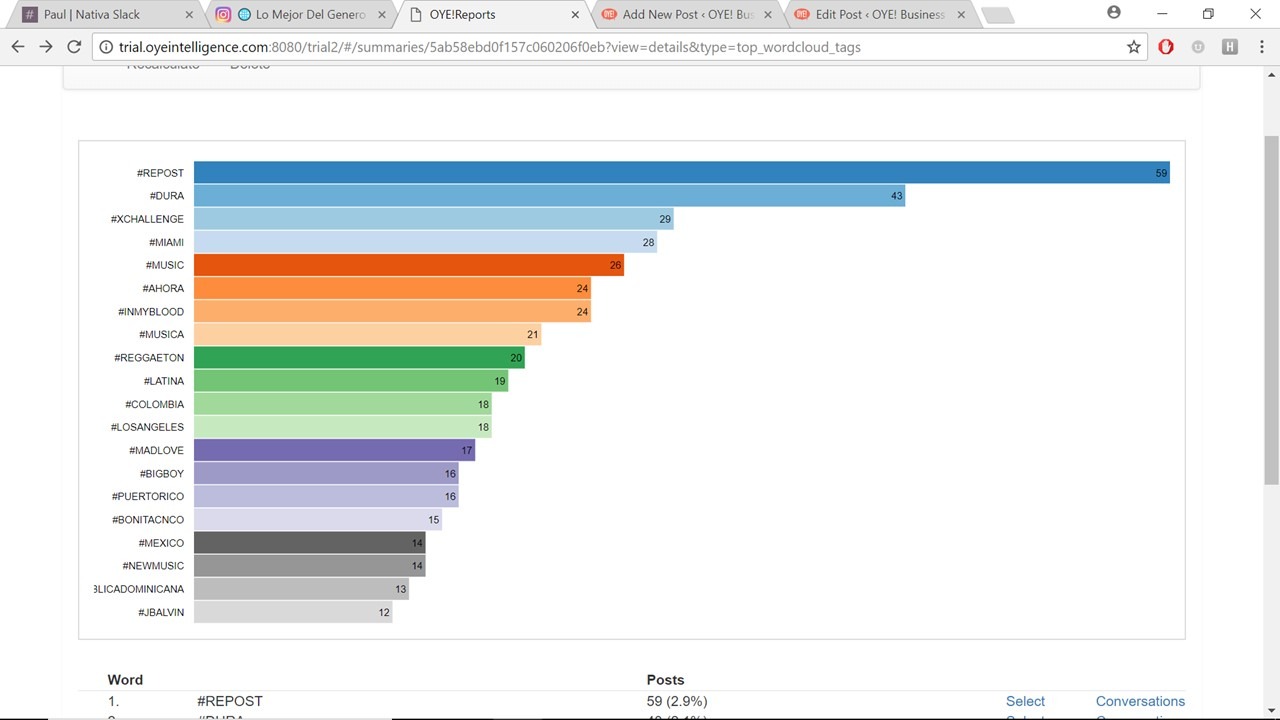Viewport: 1280px width, 720px height.
Task: Click the #REPOST blue bar
Action: coord(680,173)
